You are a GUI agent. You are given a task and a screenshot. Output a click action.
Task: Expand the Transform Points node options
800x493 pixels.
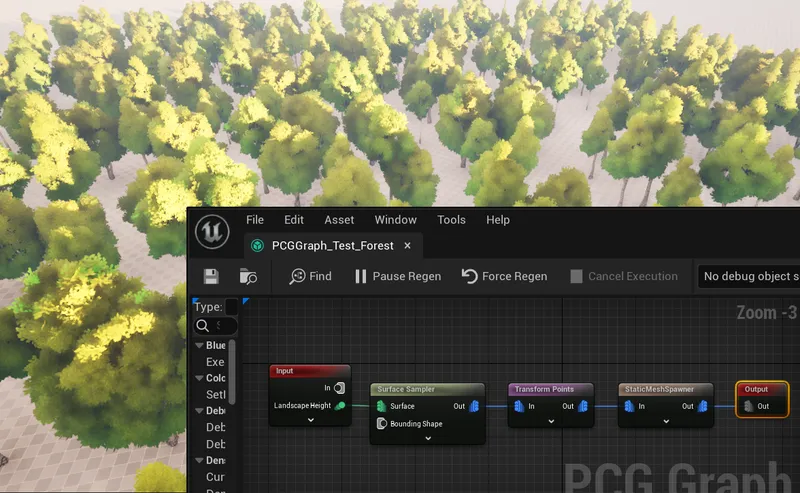click(551, 421)
